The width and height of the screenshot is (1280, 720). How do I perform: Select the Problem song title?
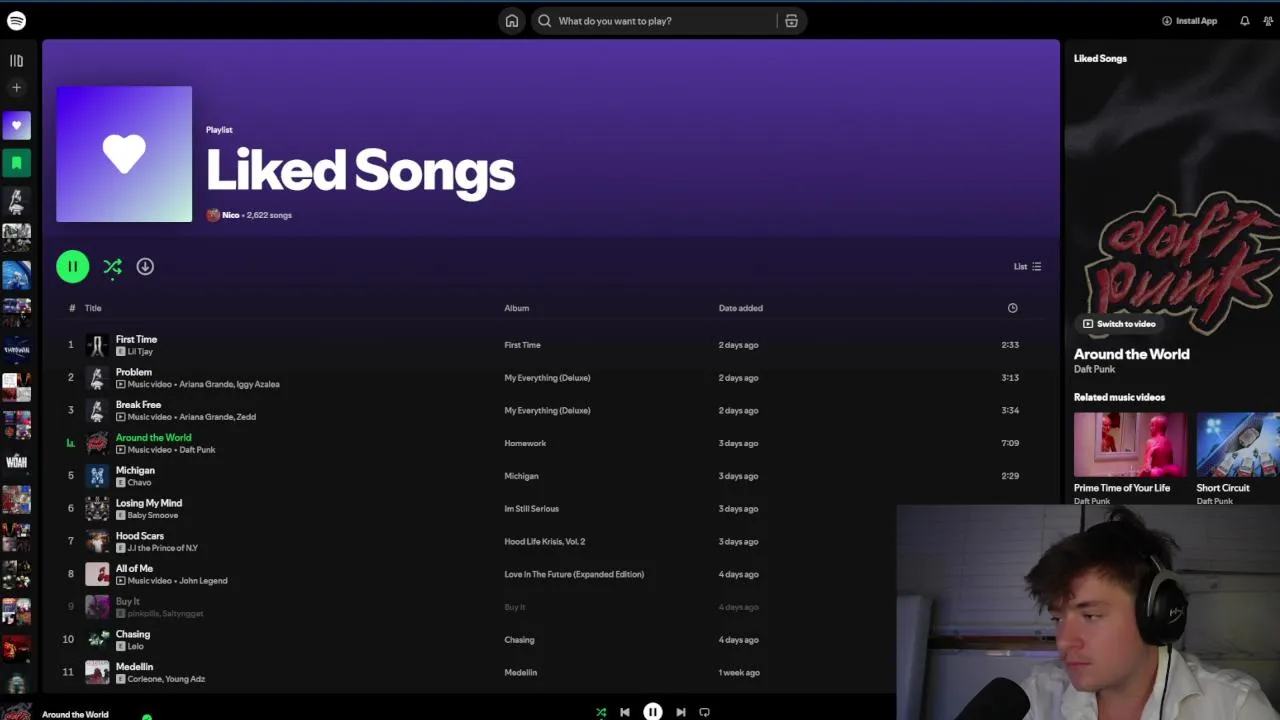coord(134,372)
